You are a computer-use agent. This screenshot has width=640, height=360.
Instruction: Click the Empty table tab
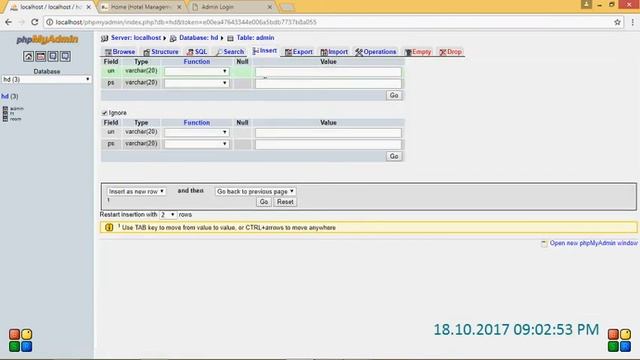click(x=418, y=52)
